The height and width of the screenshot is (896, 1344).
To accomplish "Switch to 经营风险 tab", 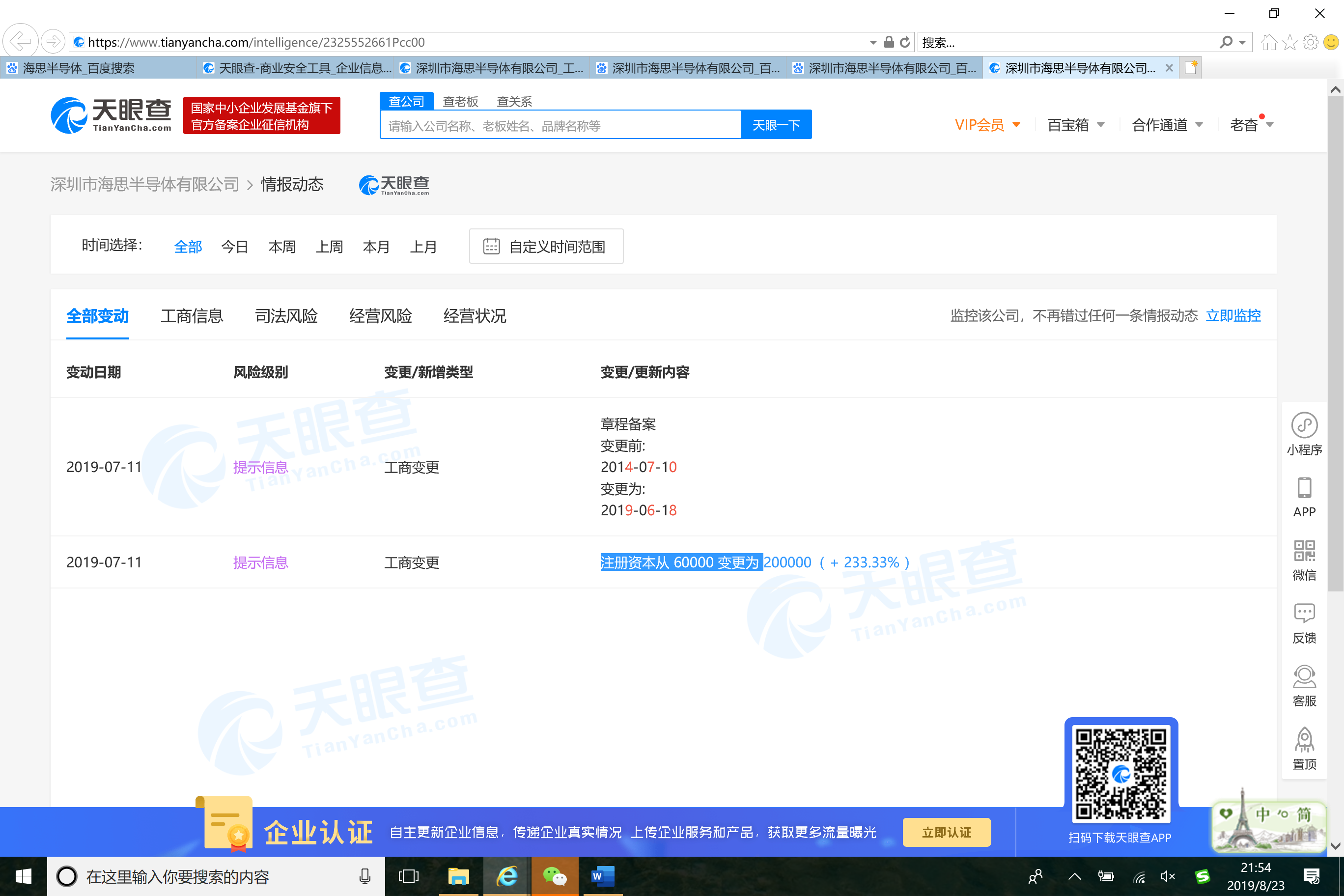I will click(x=381, y=315).
